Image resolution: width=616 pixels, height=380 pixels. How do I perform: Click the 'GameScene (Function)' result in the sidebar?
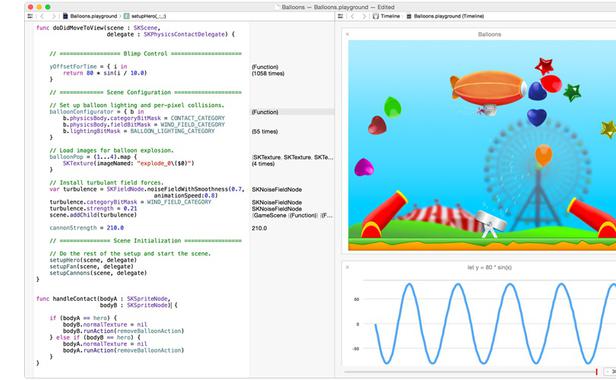(x=293, y=215)
